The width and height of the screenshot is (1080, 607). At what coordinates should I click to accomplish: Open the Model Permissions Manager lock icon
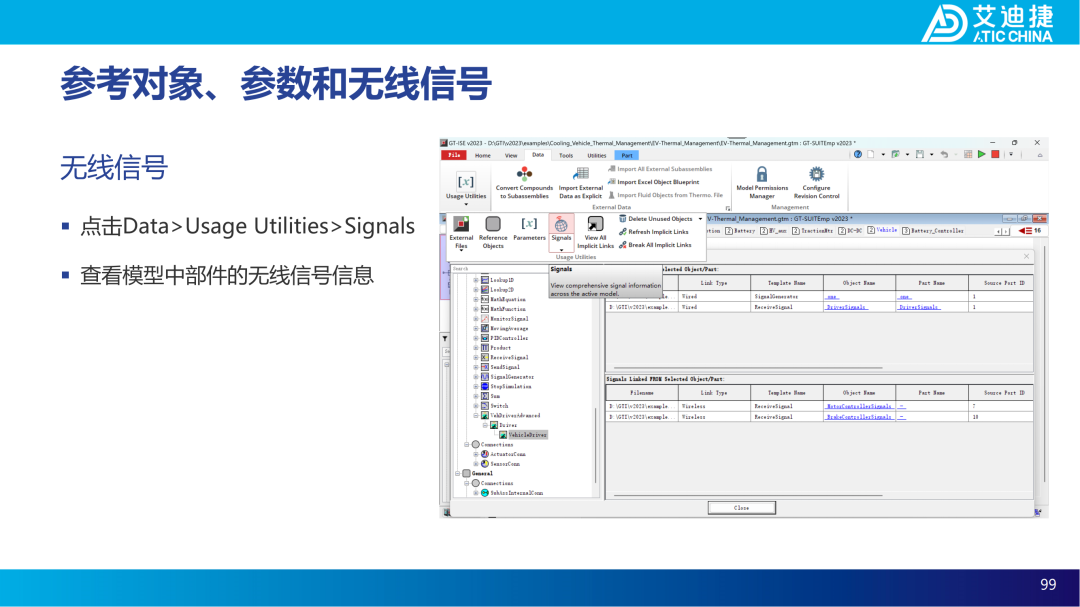761,174
